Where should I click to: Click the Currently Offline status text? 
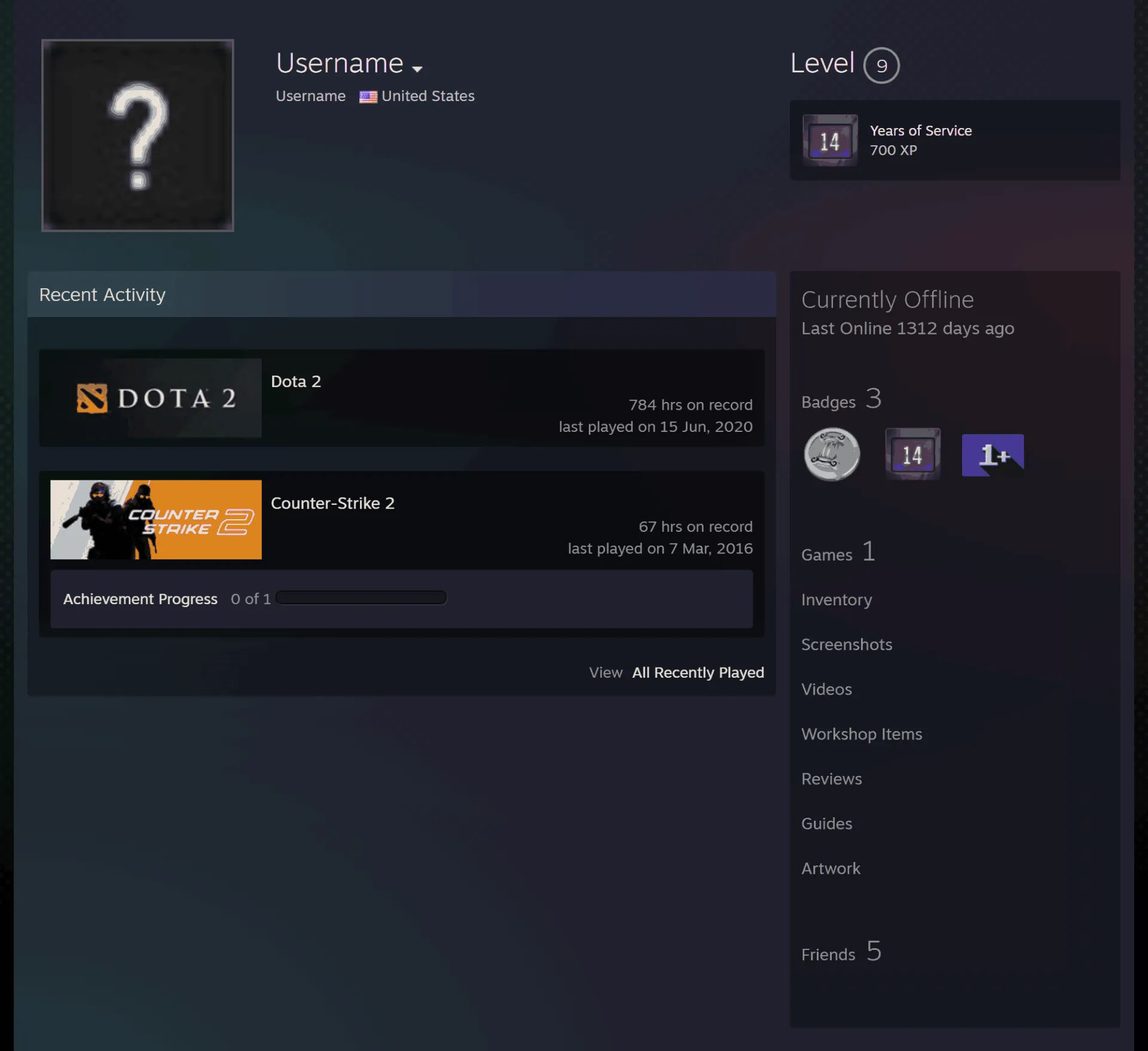coord(887,300)
